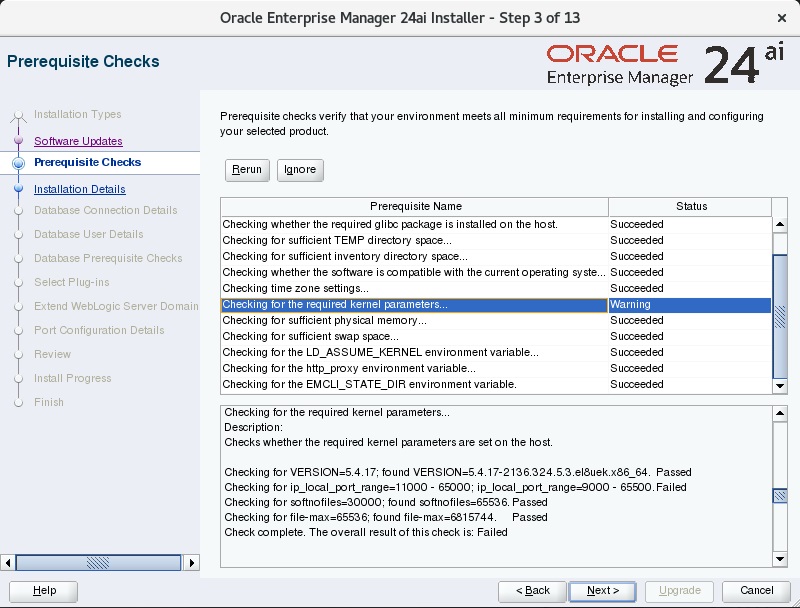Select Prerequisite Checks in the step list
This screenshot has width=800, height=608.
pyautogui.click(x=87, y=162)
